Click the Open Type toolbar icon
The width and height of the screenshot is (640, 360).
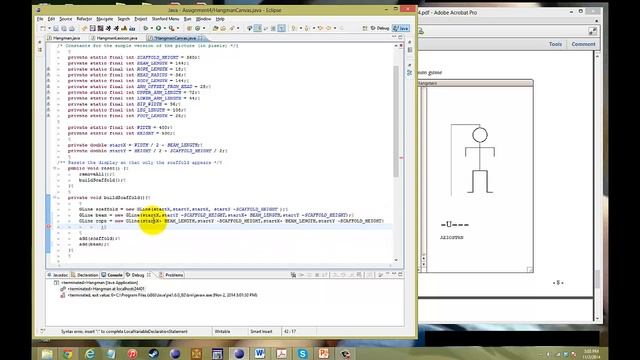click(215, 29)
